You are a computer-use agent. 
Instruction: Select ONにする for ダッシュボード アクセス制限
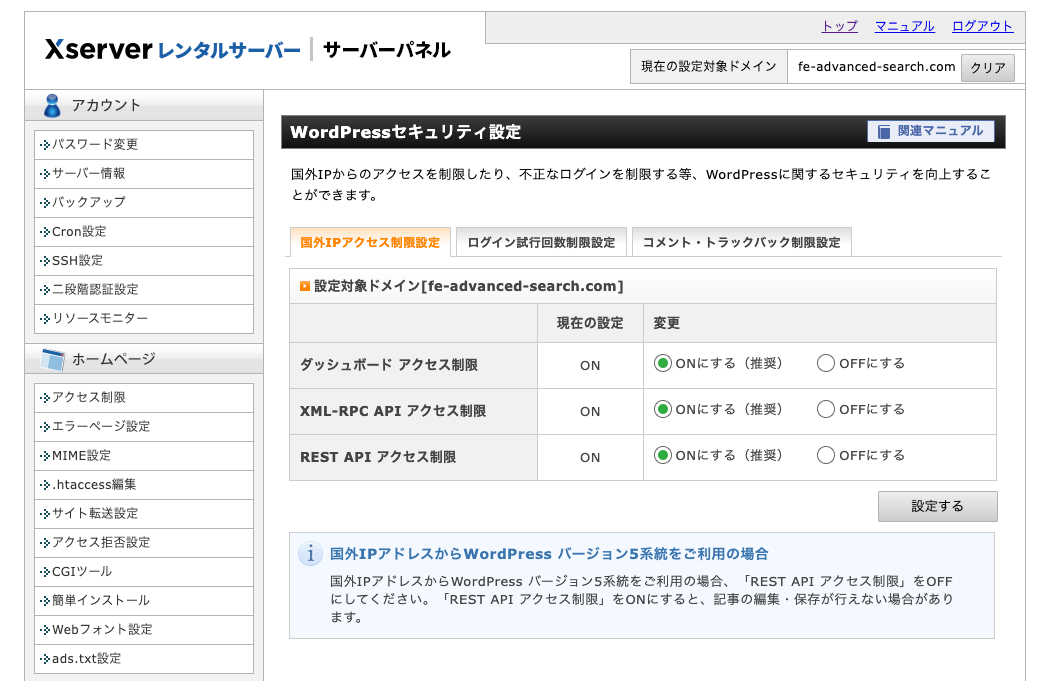(x=663, y=364)
